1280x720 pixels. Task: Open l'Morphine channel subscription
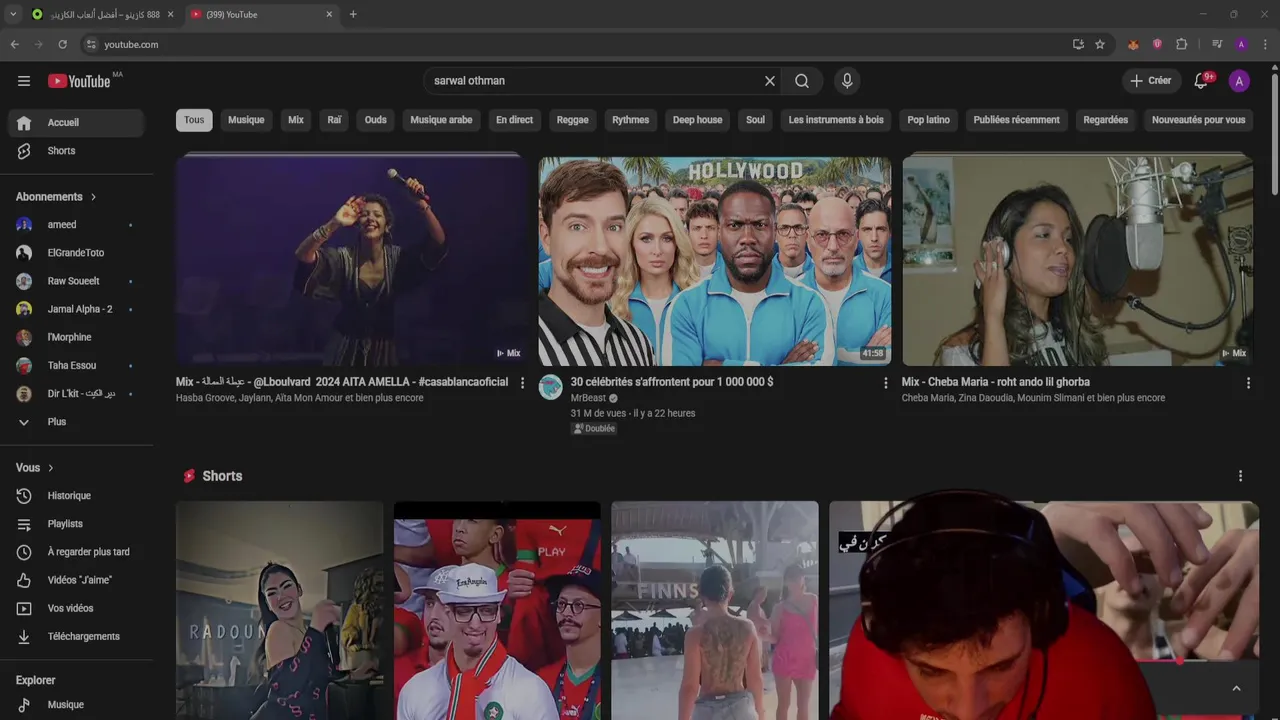tap(77, 337)
